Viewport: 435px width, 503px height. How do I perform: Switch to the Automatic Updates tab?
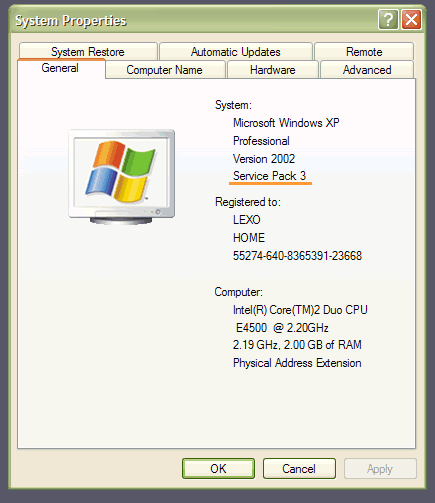click(236, 51)
